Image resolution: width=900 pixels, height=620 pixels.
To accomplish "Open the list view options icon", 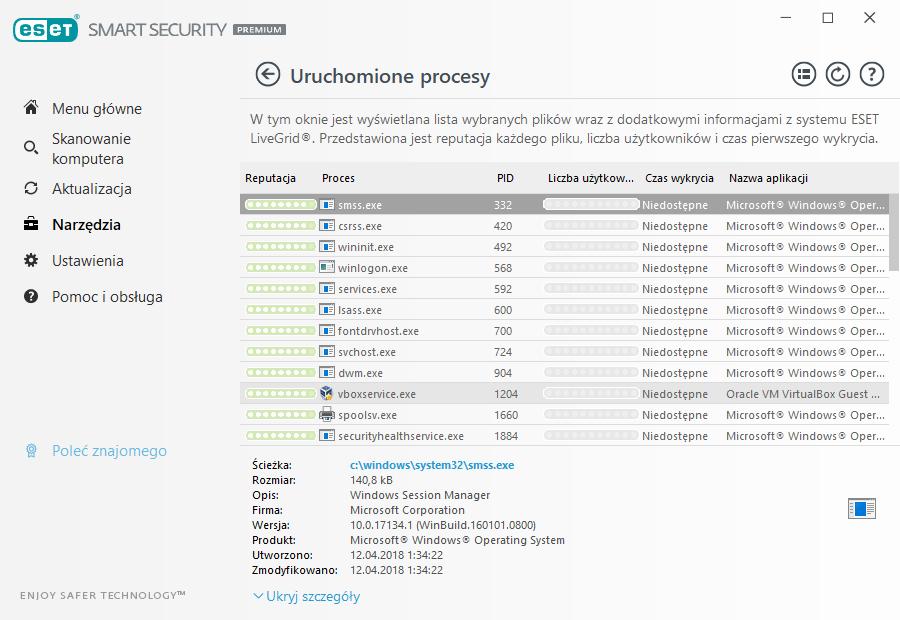I will [x=804, y=75].
